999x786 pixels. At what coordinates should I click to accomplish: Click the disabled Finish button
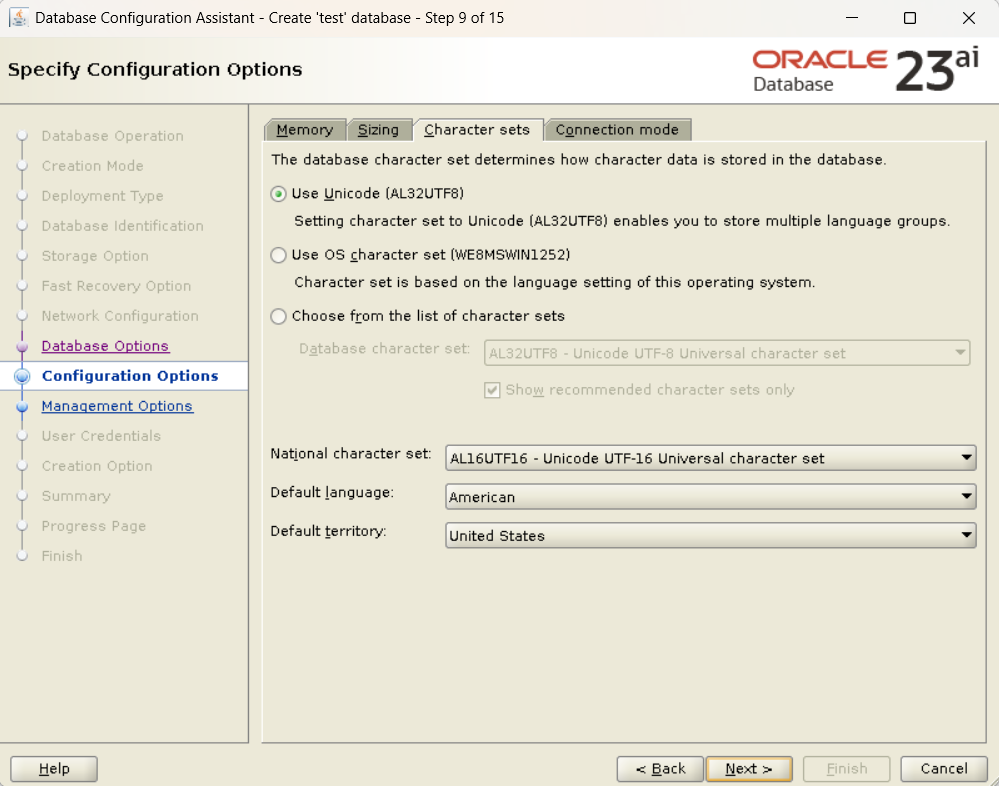847,769
